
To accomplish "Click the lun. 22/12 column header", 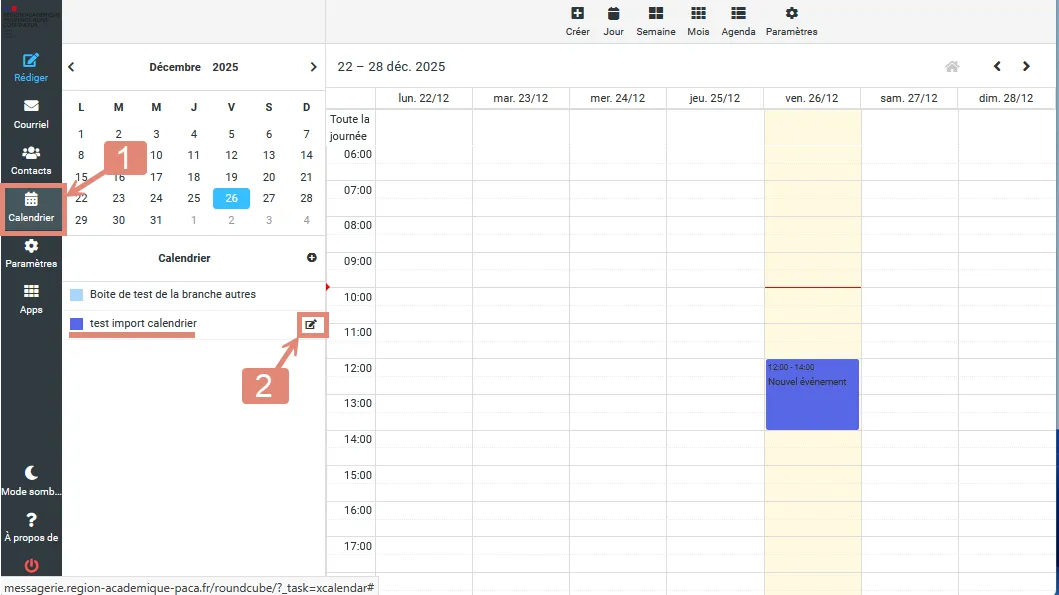I will point(423,98).
